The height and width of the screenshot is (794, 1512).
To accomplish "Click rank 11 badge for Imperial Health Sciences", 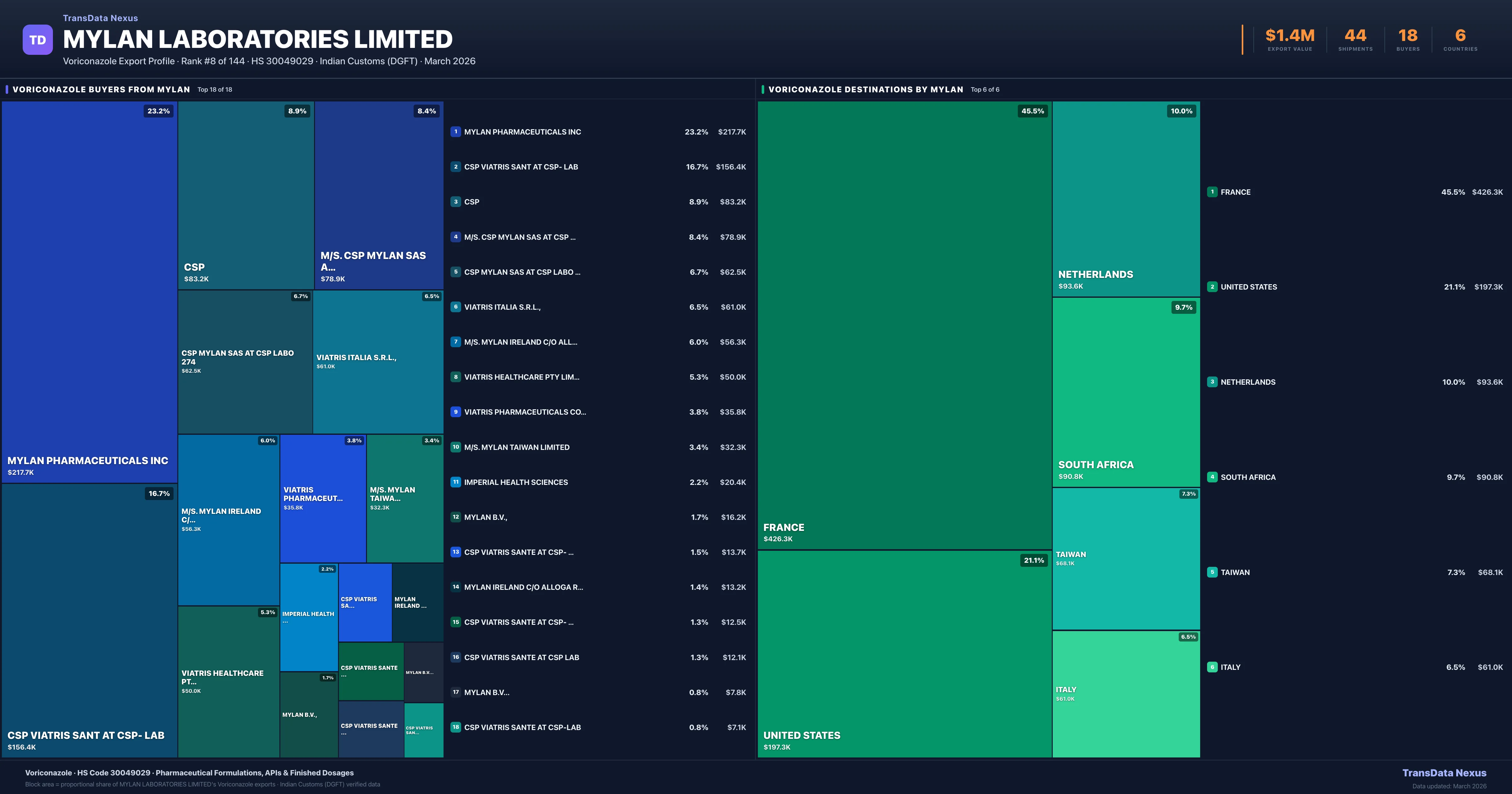I will (455, 482).
